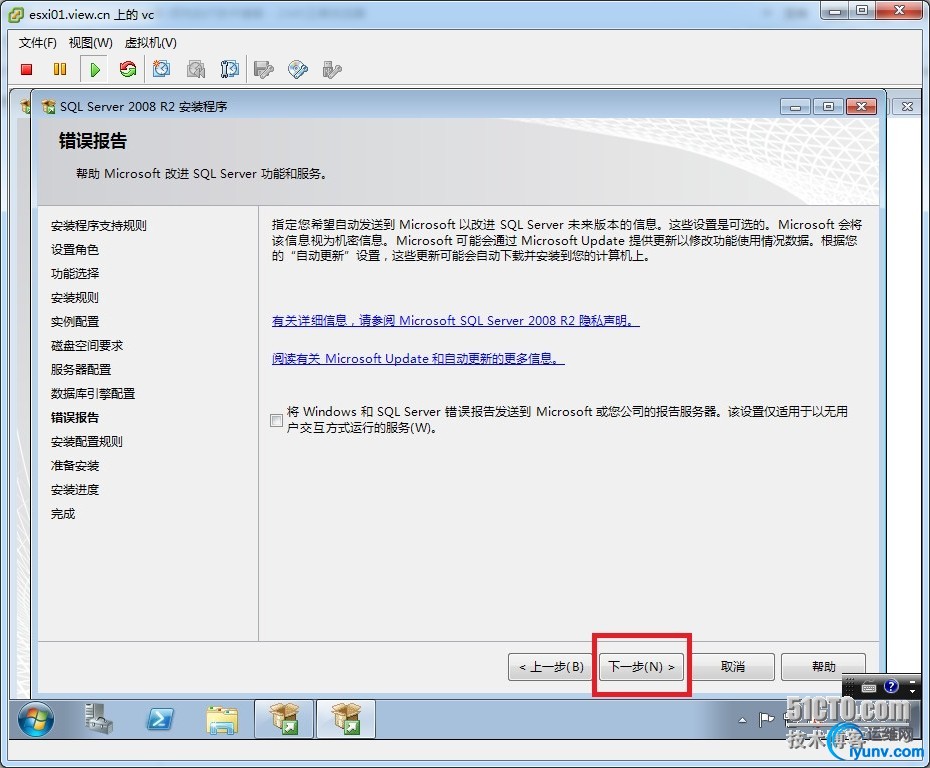Select 安装进度 step in sidebar
Viewport: 930px width, 768px height.
(75, 489)
